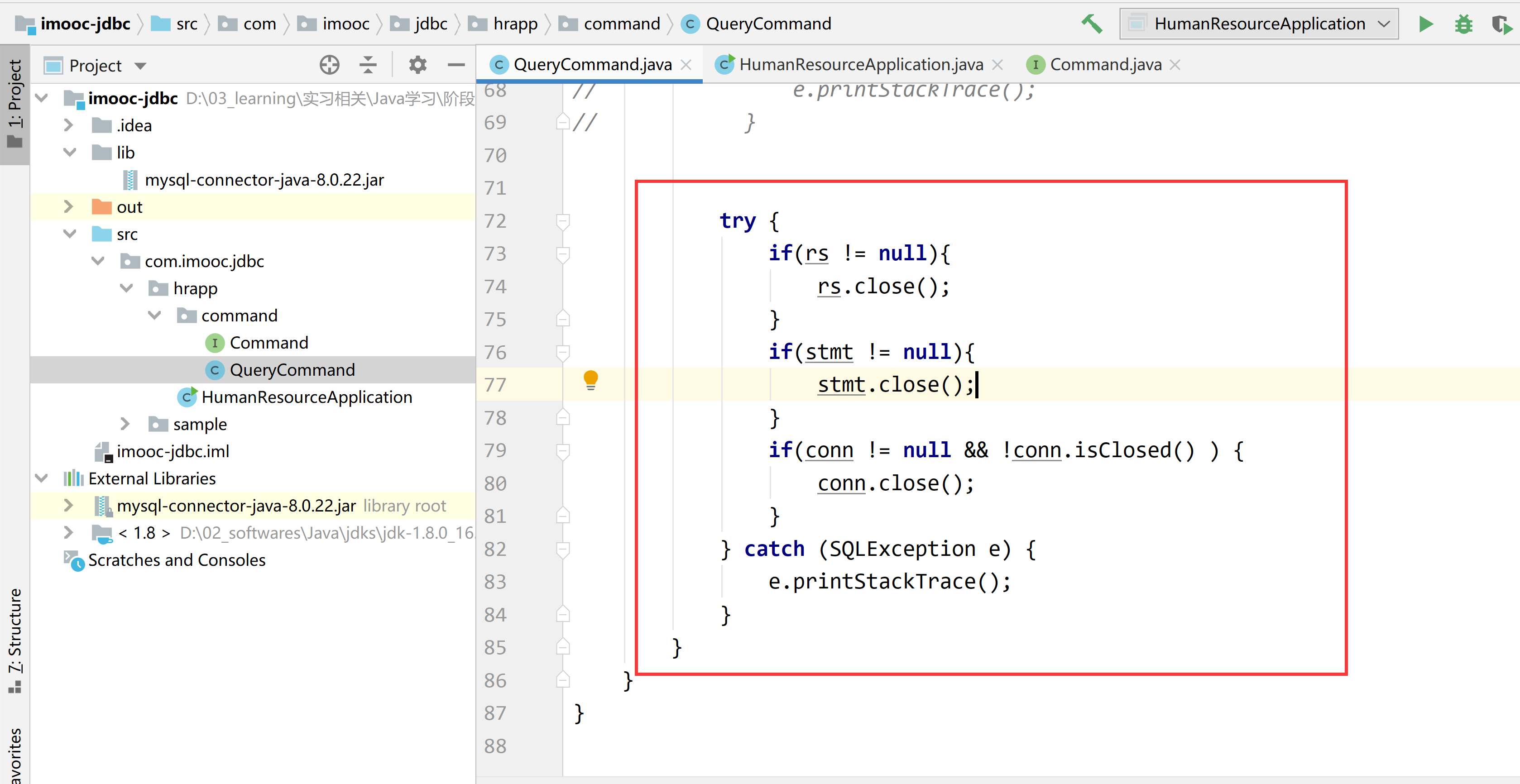The image size is (1520, 784).
Task: Collapse the hrapp package
Action: [x=126, y=288]
